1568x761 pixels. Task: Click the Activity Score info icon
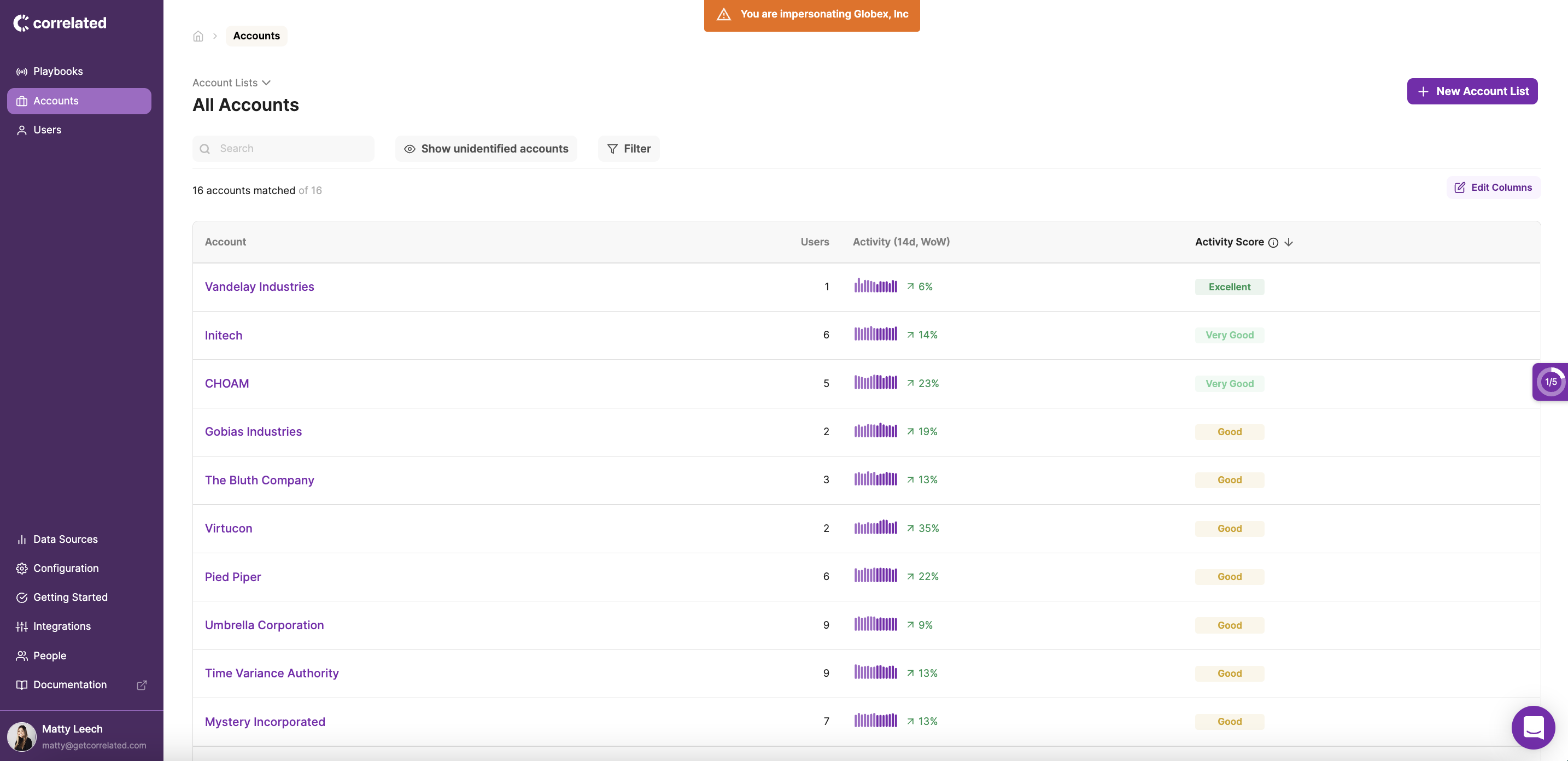coord(1273,242)
